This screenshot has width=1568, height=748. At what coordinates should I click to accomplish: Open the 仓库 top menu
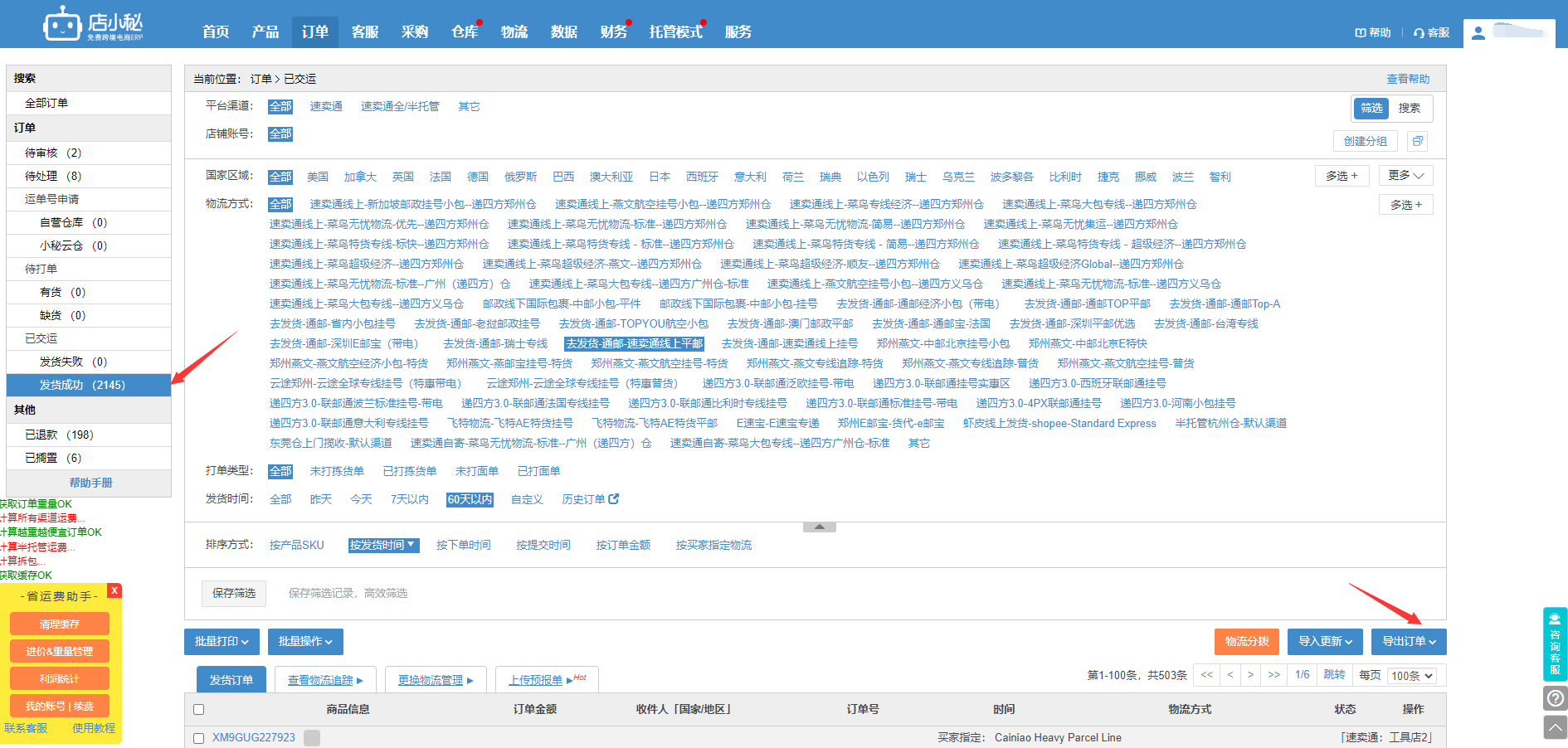465,32
